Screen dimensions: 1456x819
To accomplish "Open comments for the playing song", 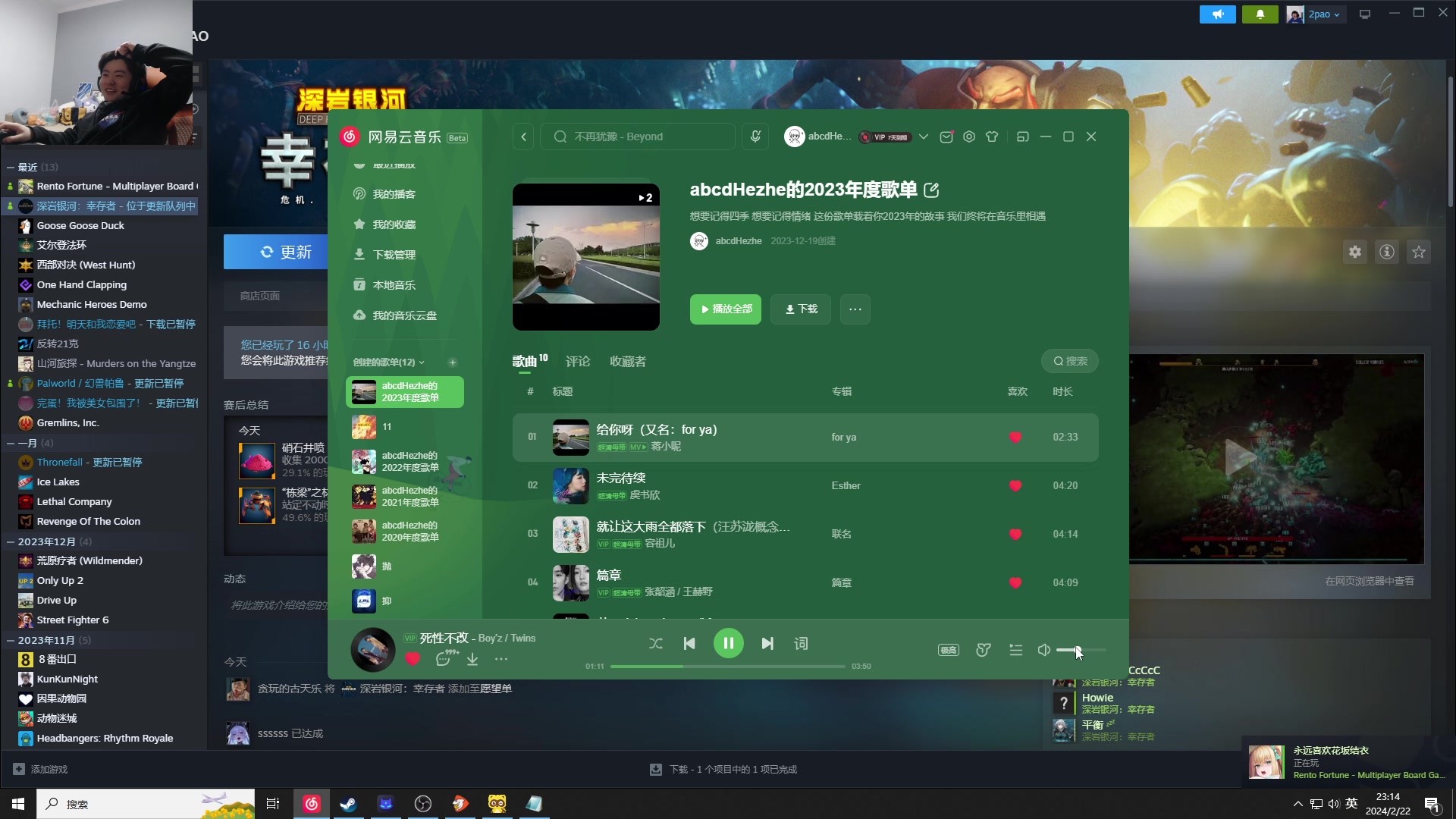I will 444,659.
